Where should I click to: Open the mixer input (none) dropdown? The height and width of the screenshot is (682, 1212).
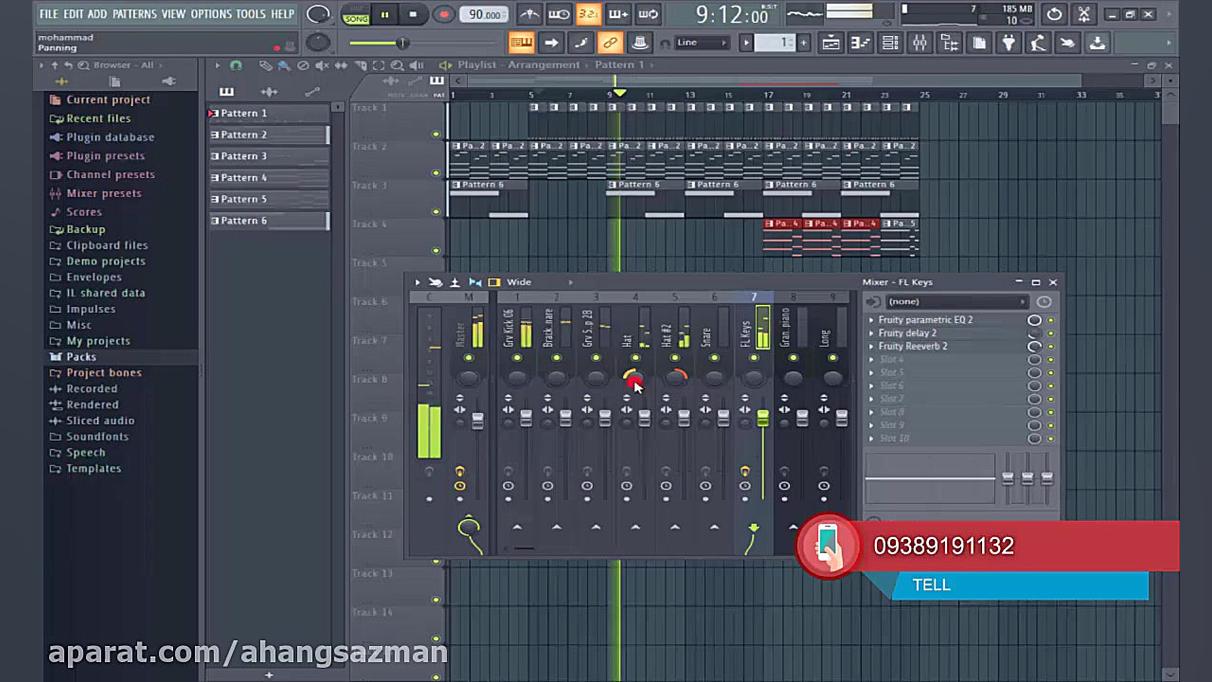coord(957,302)
